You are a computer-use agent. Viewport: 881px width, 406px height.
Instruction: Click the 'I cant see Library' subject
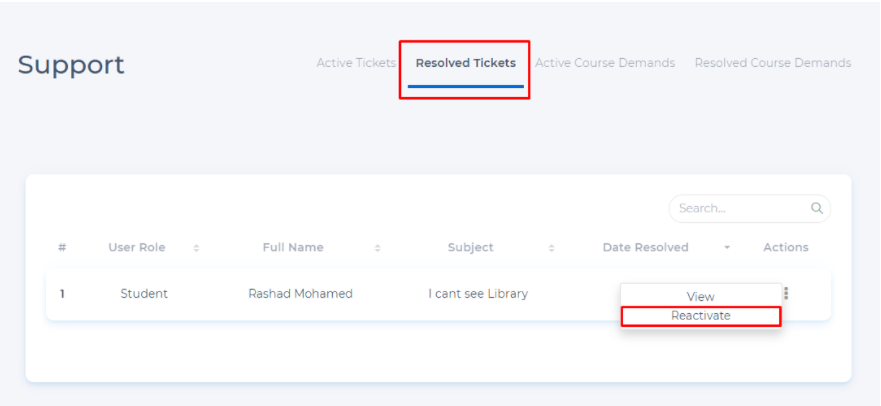point(478,294)
